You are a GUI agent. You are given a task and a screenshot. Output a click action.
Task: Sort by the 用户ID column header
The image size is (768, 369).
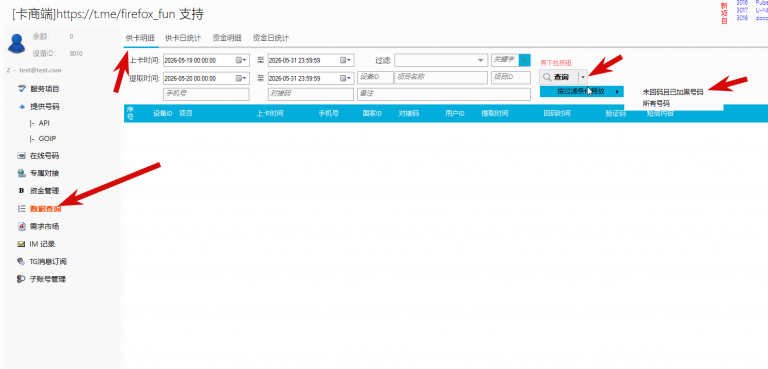tap(455, 113)
